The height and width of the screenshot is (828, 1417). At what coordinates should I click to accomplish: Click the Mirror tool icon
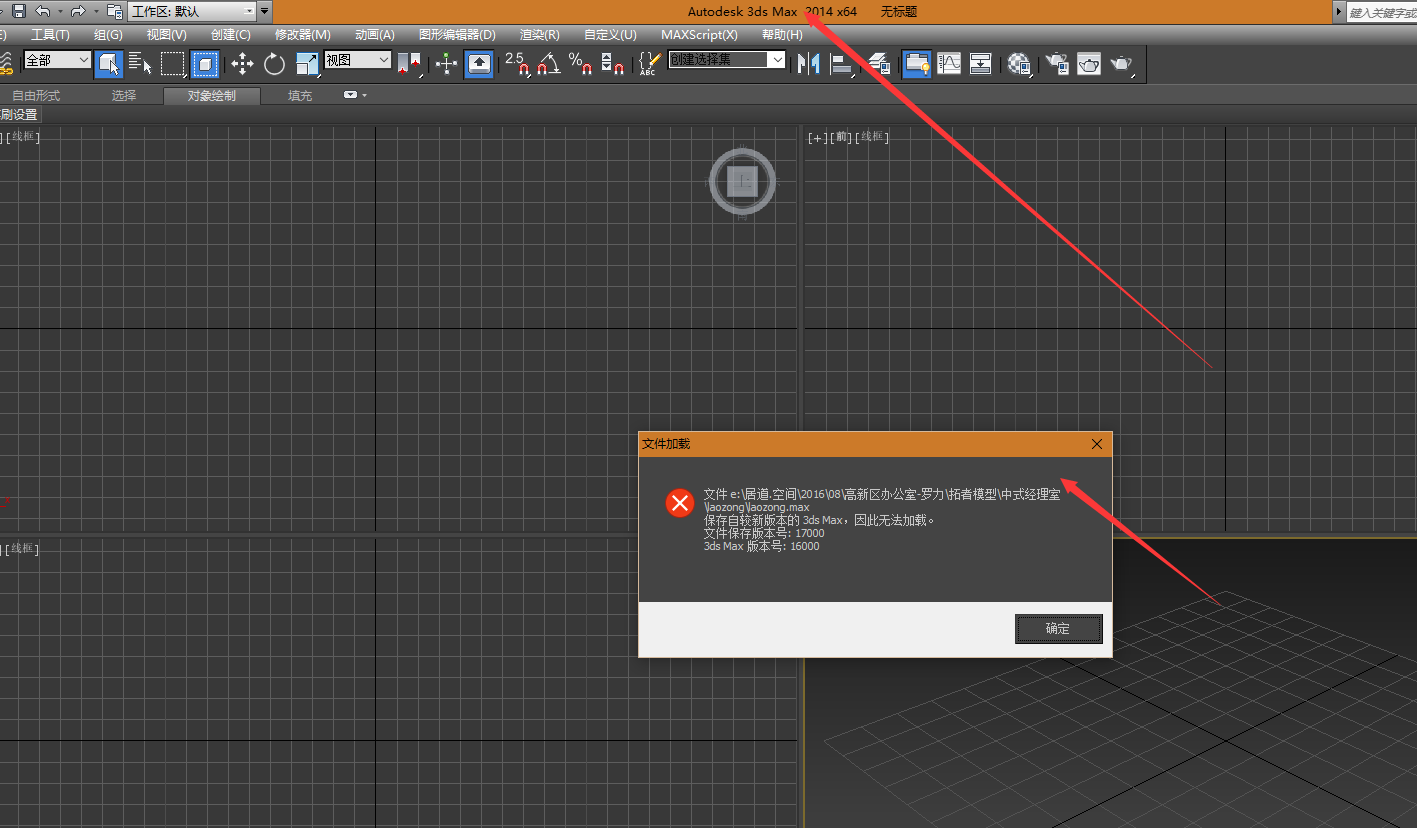(x=809, y=64)
